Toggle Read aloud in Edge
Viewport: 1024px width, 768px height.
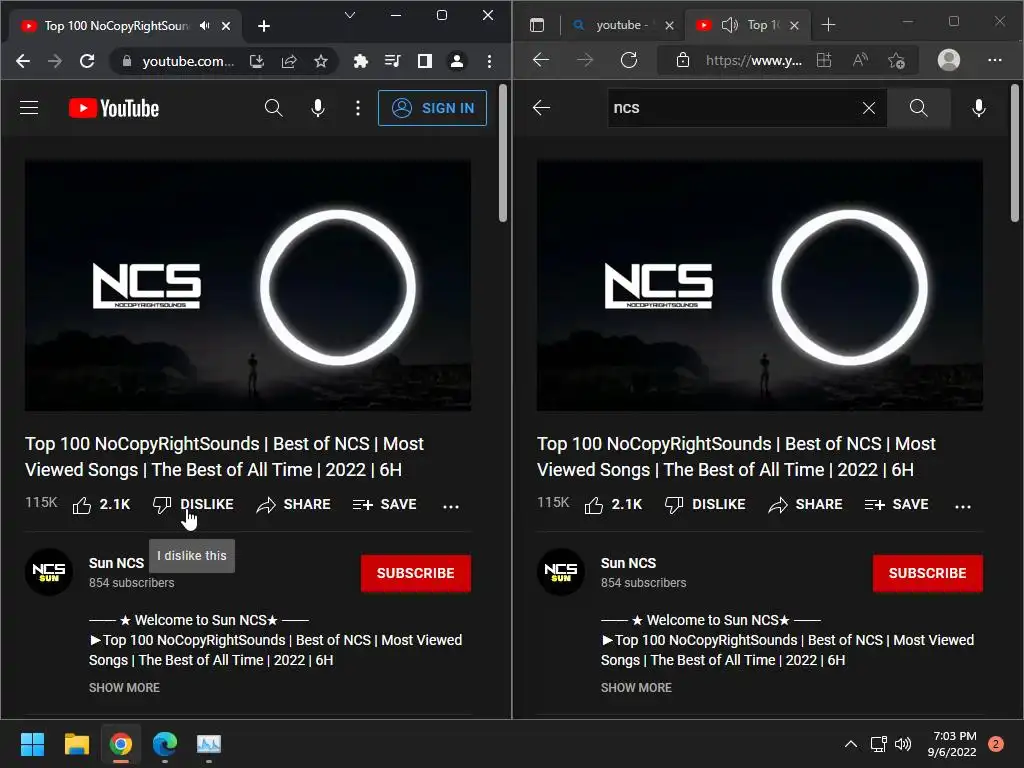point(861,60)
